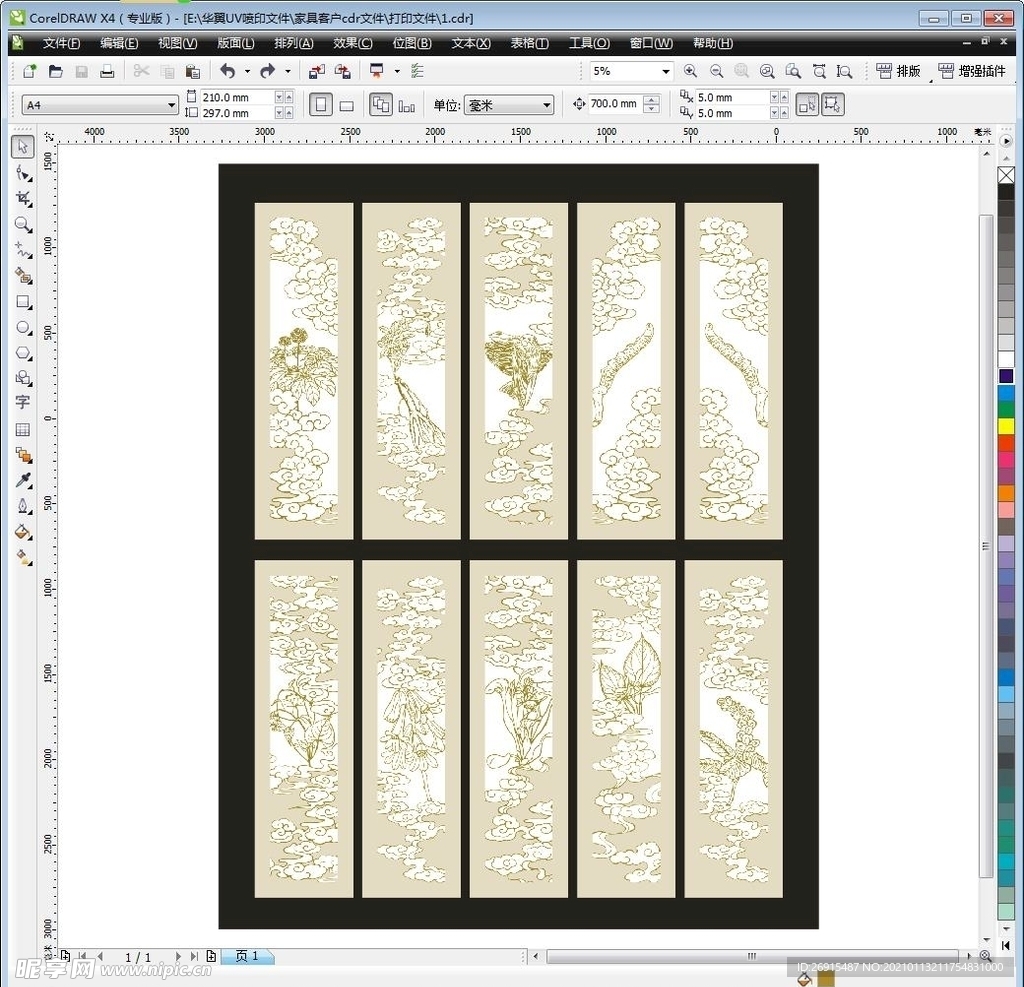Toggle the no-fill swatch atop the palette
1024x987 pixels.
[1006, 176]
